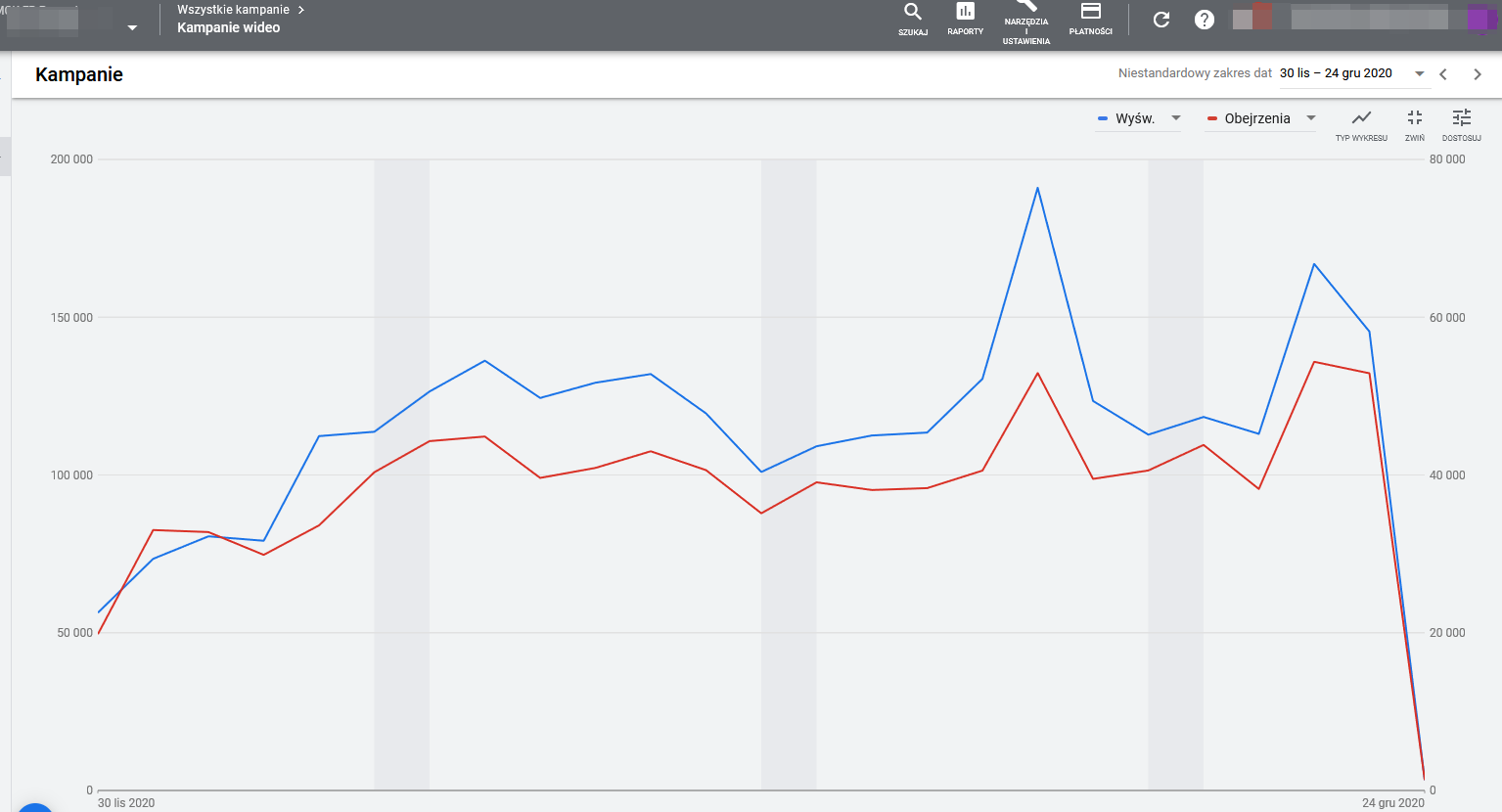Click the refresh icon
1502x812 pixels.
coord(1161,20)
